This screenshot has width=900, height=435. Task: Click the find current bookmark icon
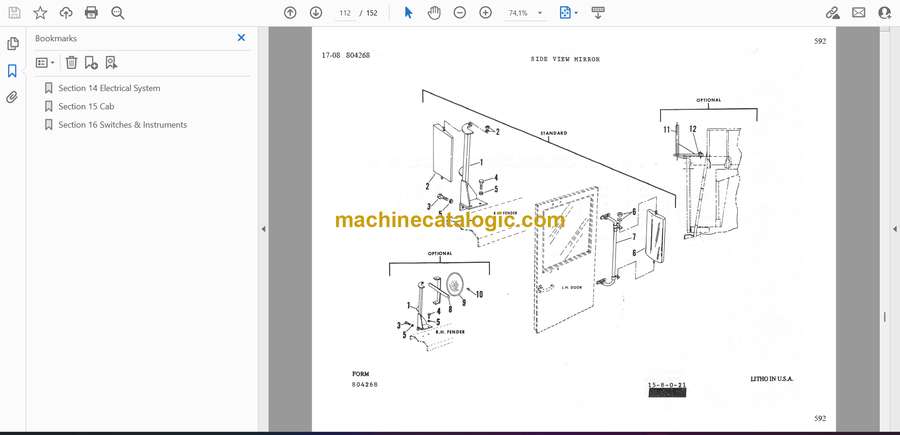tap(111, 63)
